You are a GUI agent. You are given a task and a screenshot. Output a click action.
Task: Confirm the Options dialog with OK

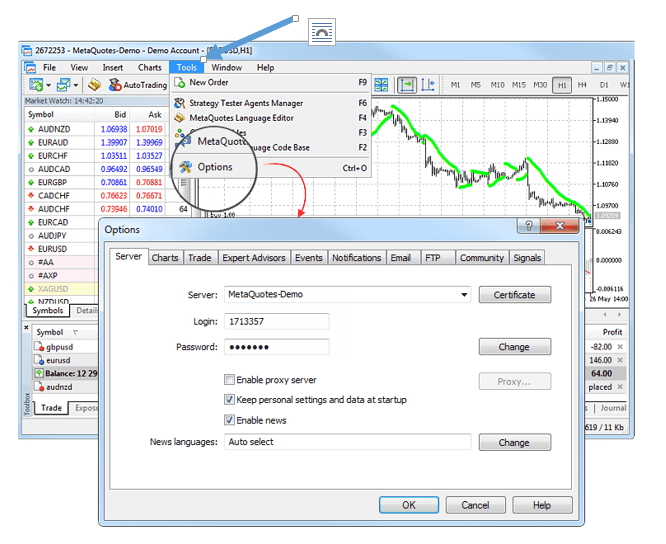click(x=409, y=505)
